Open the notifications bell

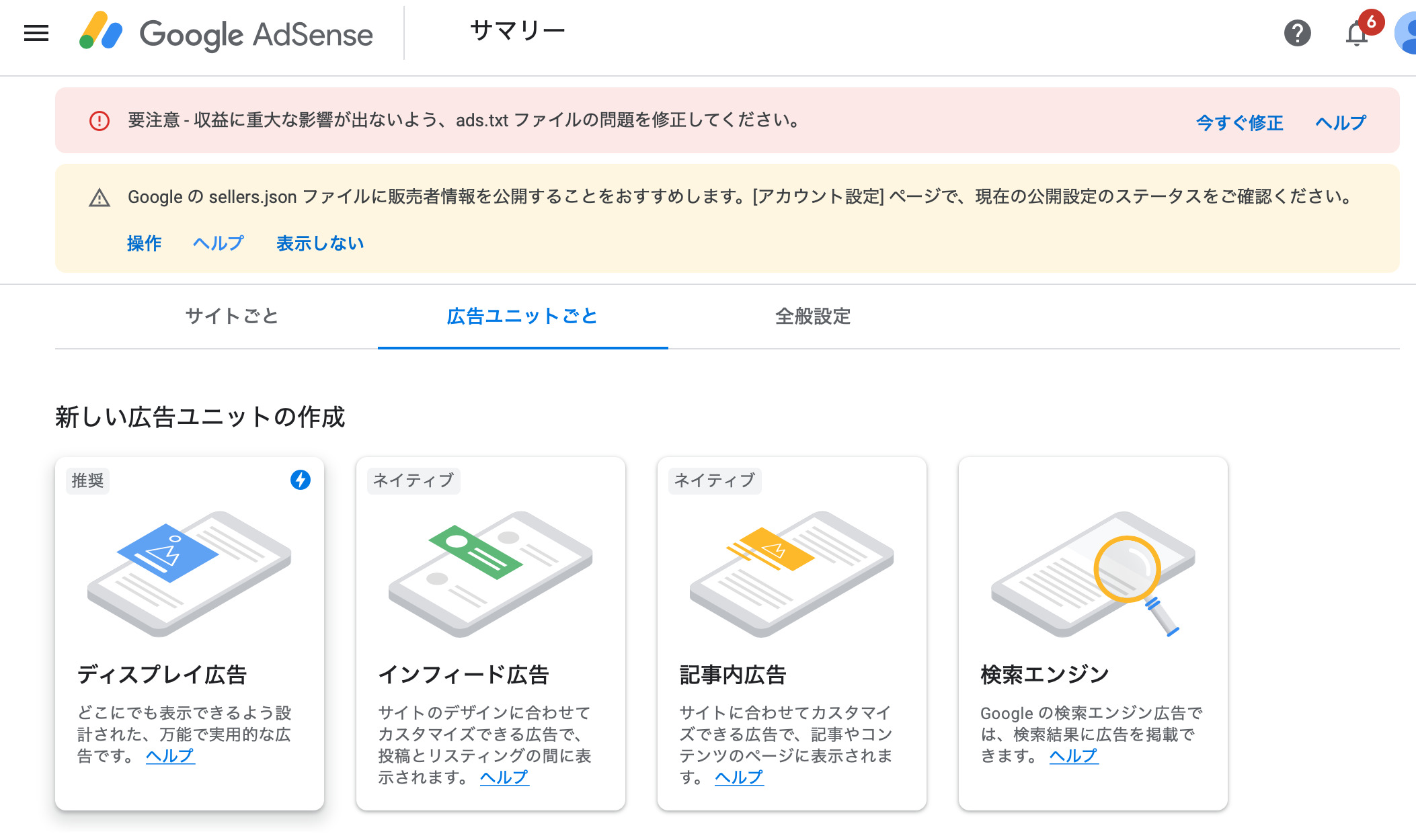pos(1357,33)
